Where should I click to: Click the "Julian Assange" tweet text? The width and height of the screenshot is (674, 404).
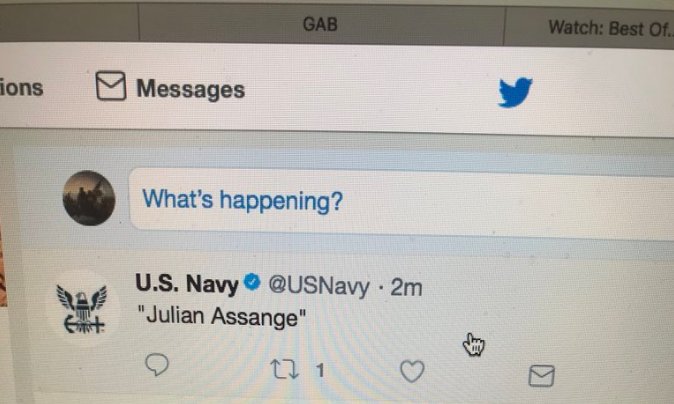(x=220, y=320)
